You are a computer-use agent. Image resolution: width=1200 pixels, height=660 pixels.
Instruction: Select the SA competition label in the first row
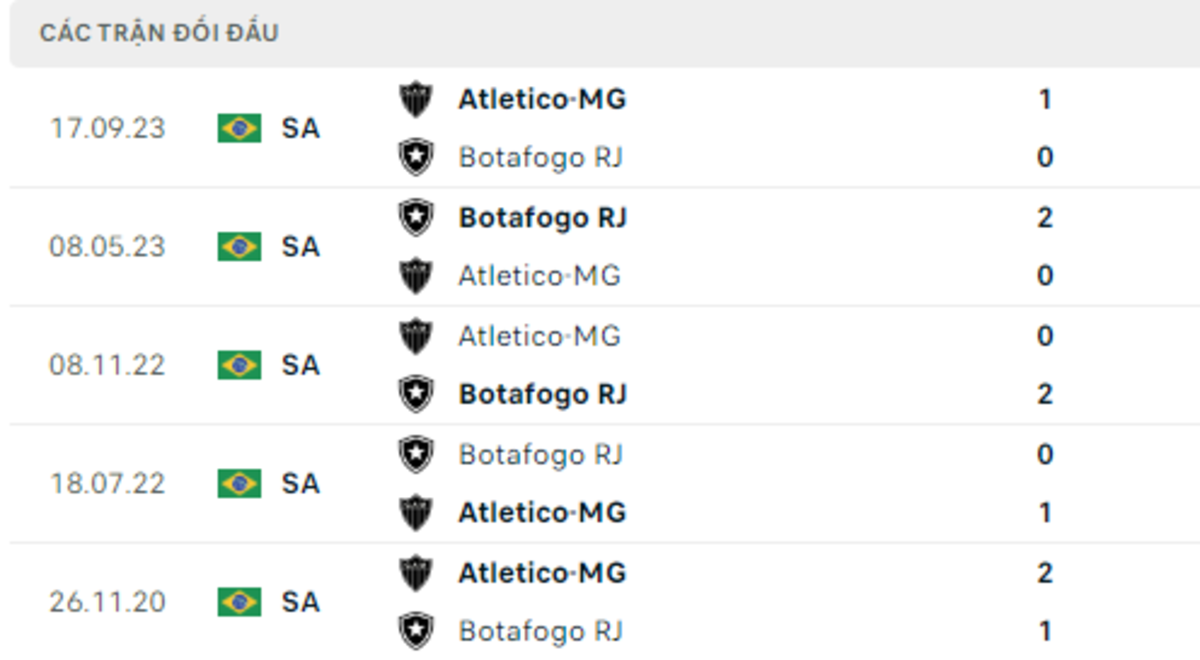click(x=301, y=128)
